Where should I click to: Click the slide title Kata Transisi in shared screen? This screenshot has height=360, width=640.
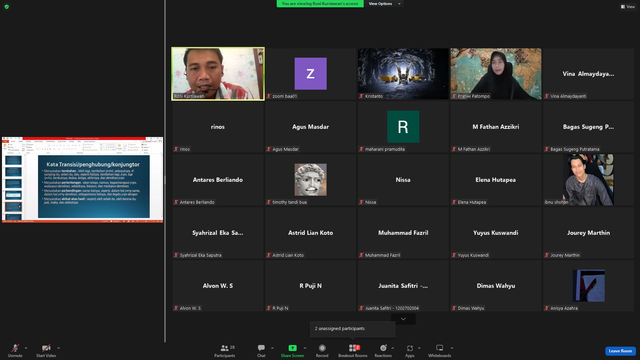click(x=93, y=164)
